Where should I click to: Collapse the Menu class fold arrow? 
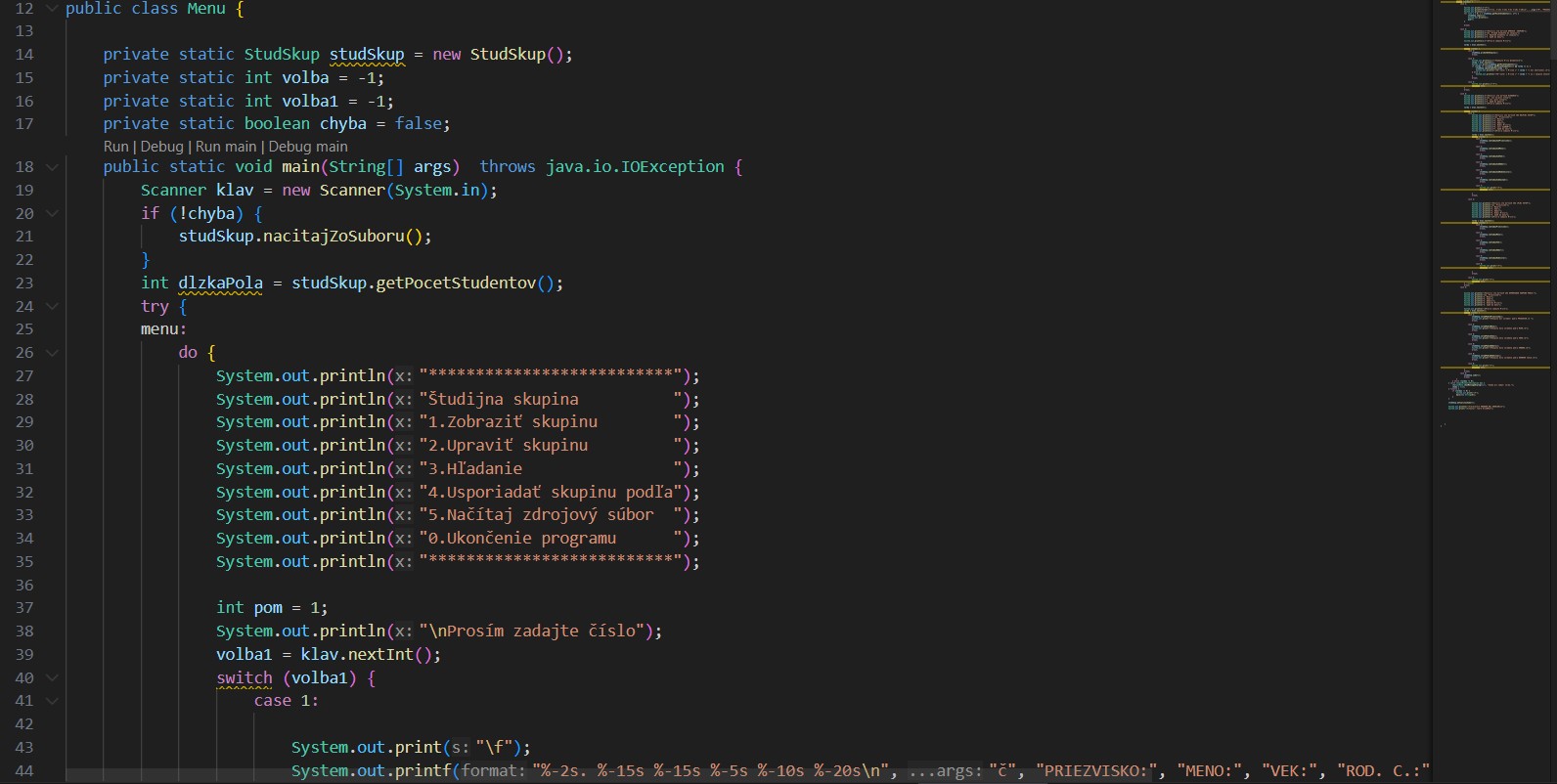click(x=52, y=8)
